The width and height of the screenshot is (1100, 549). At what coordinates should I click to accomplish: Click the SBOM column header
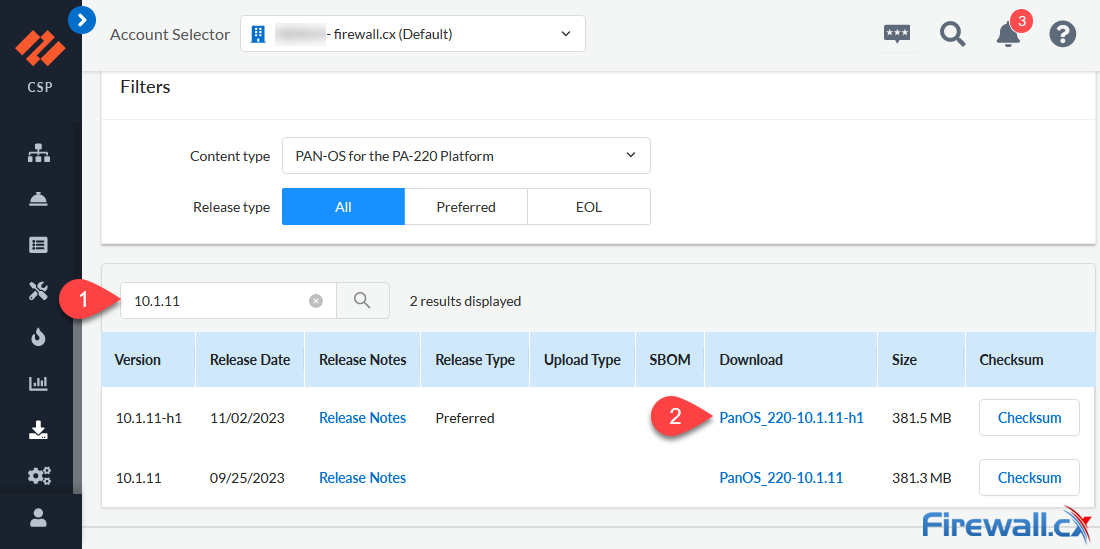coord(671,360)
